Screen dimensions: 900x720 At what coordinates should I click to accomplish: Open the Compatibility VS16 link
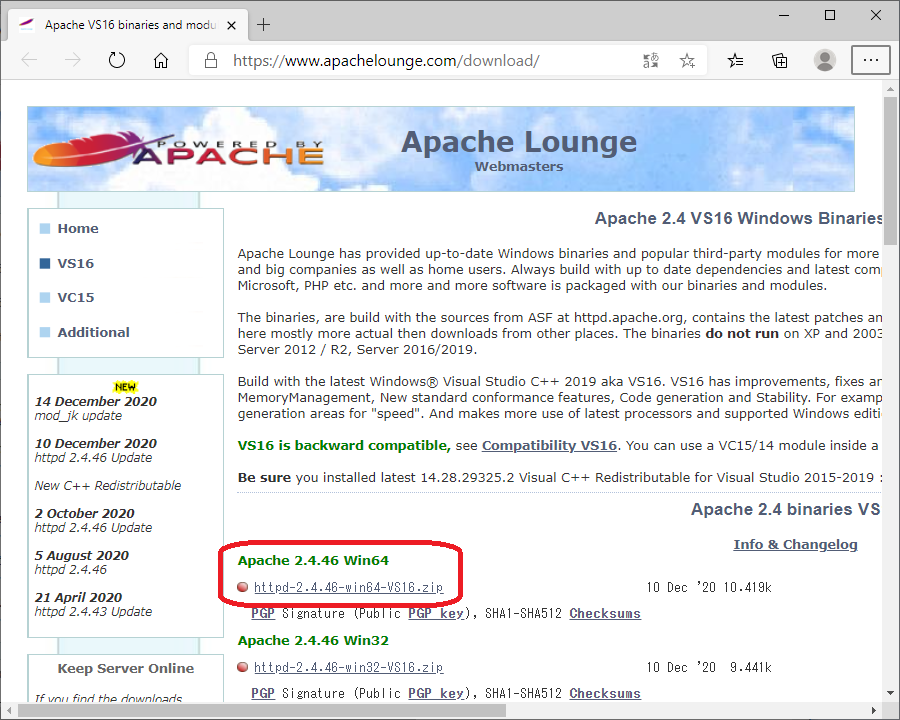tap(549, 445)
